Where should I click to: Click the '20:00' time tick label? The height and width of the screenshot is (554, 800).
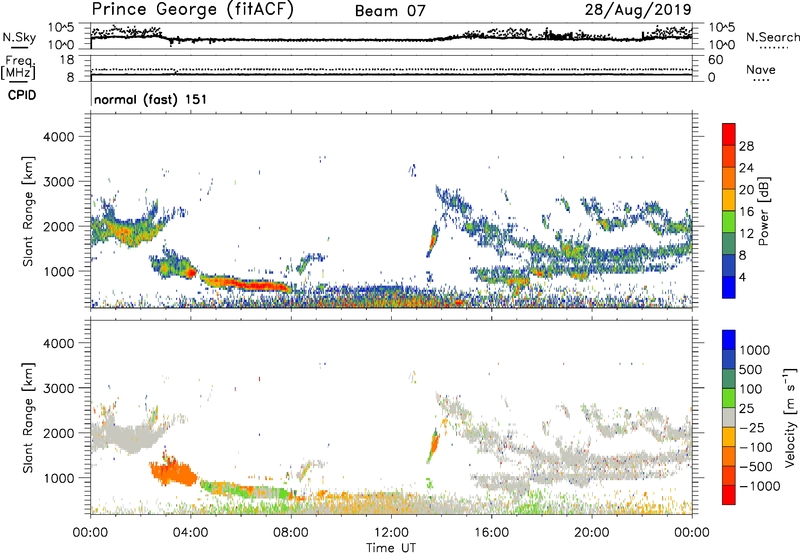[591, 533]
